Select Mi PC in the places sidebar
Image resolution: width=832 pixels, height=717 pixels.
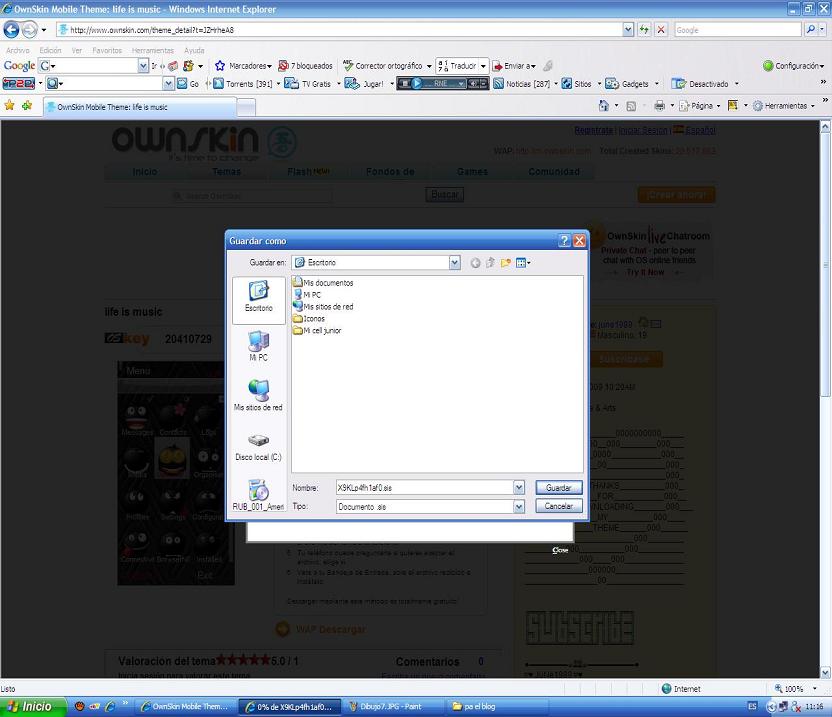pyautogui.click(x=258, y=345)
